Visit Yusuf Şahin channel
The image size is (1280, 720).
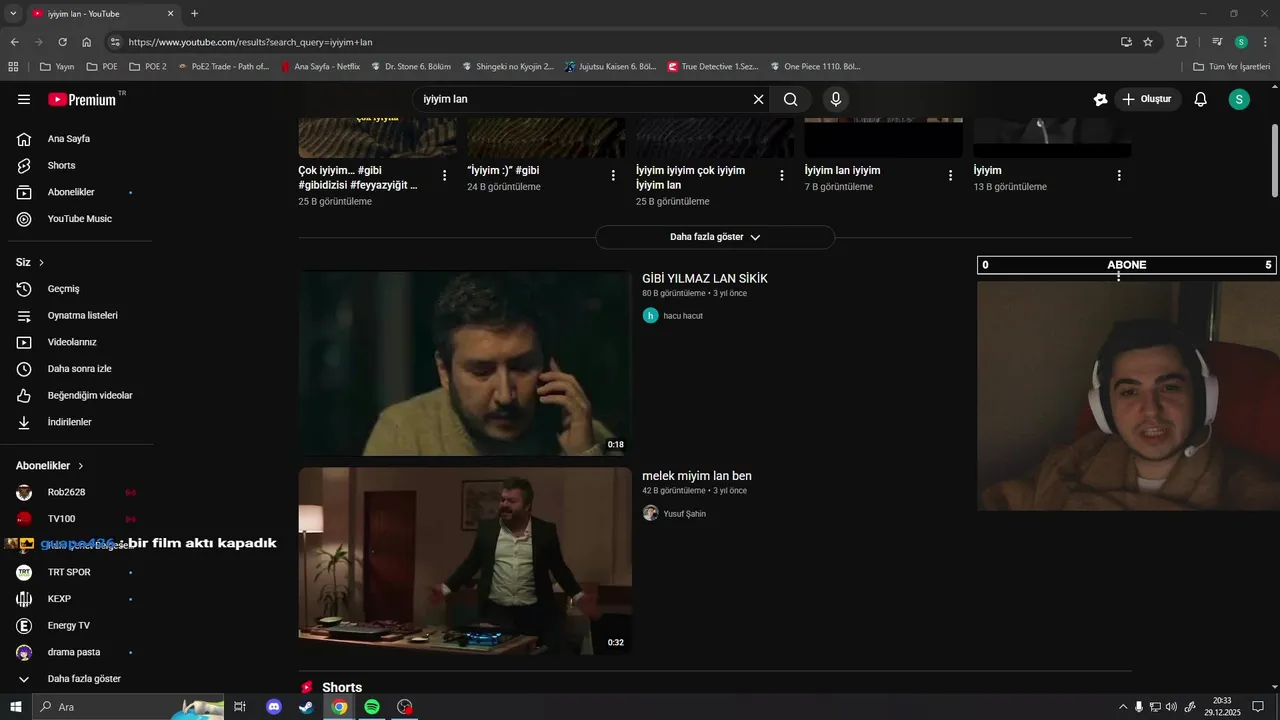pyautogui.click(x=685, y=514)
